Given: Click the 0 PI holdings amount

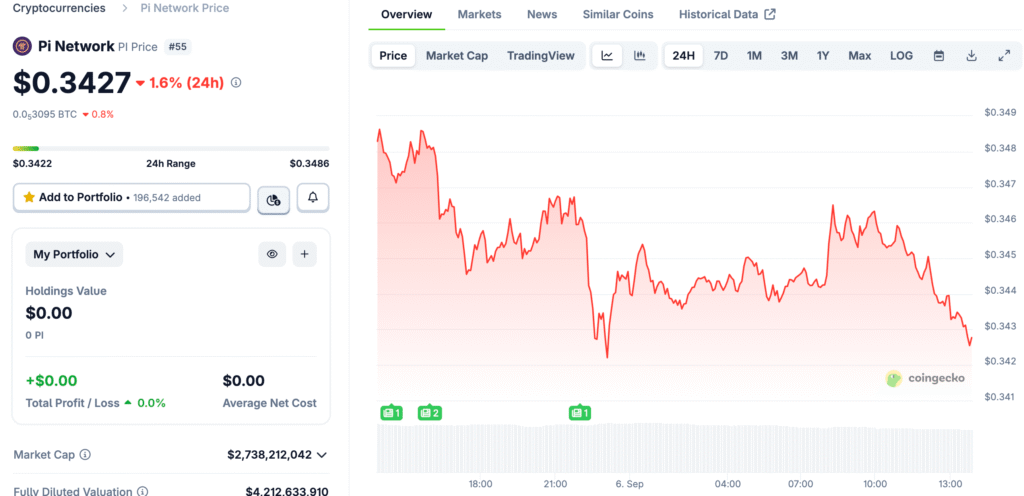Looking at the screenshot, I should (x=35, y=335).
